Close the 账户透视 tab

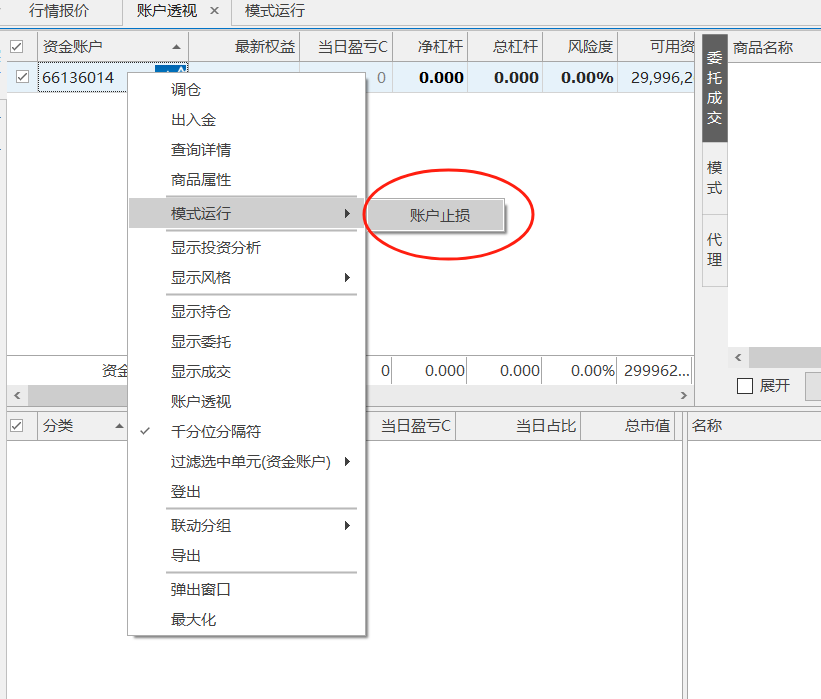[x=214, y=10]
